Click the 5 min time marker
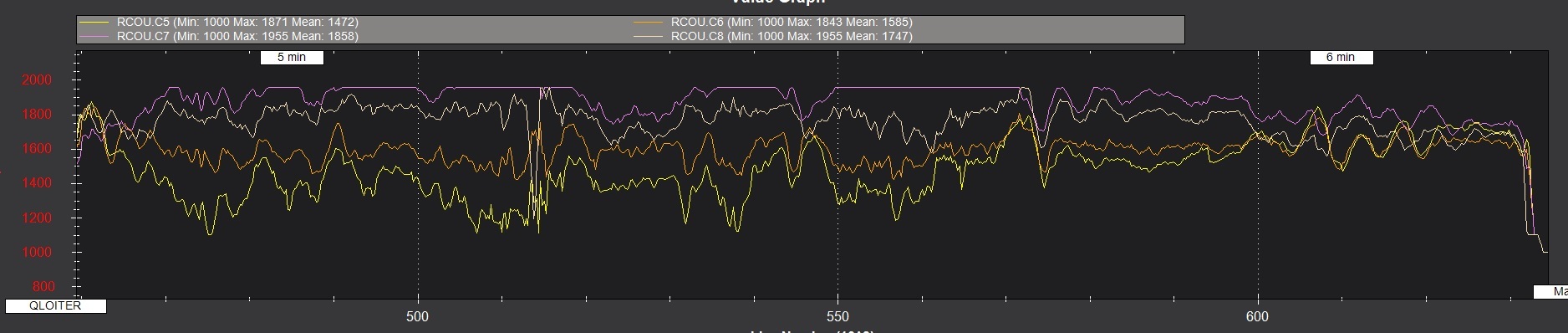The height and width of the screenshot is (333, 1568). (292, 57)
